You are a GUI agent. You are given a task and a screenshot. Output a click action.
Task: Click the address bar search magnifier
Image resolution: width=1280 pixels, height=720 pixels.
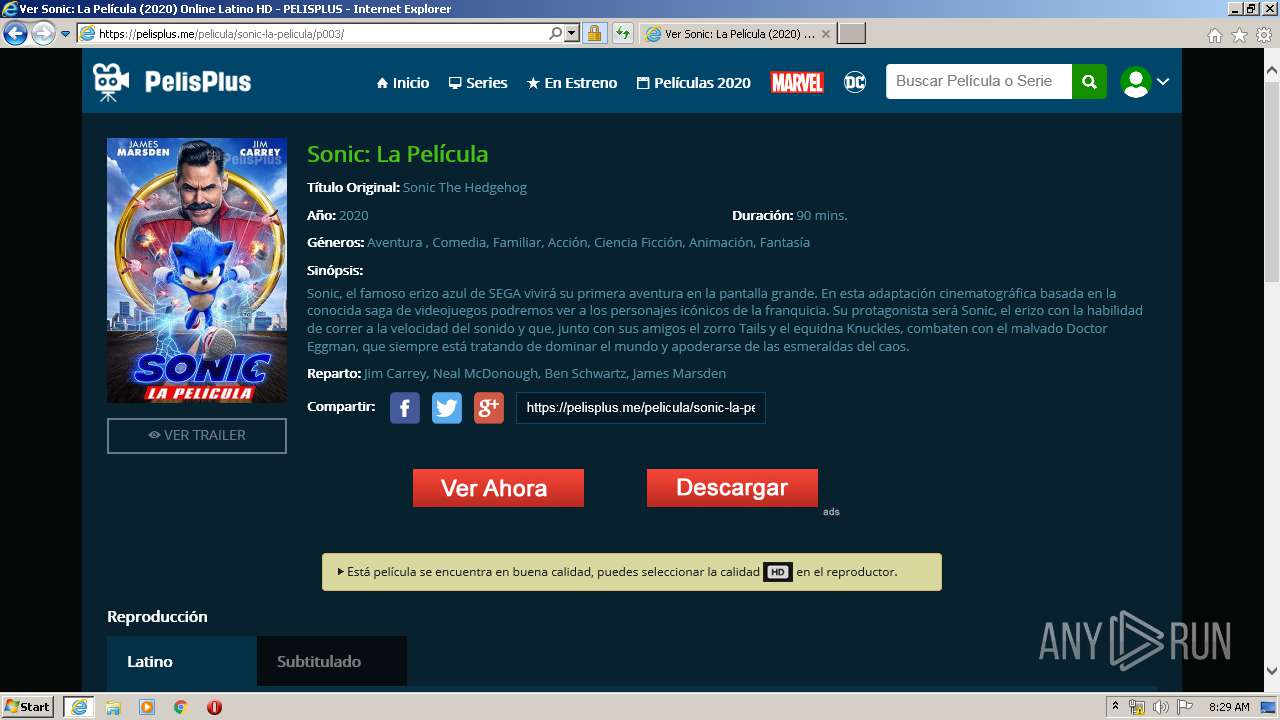(556, 34)
